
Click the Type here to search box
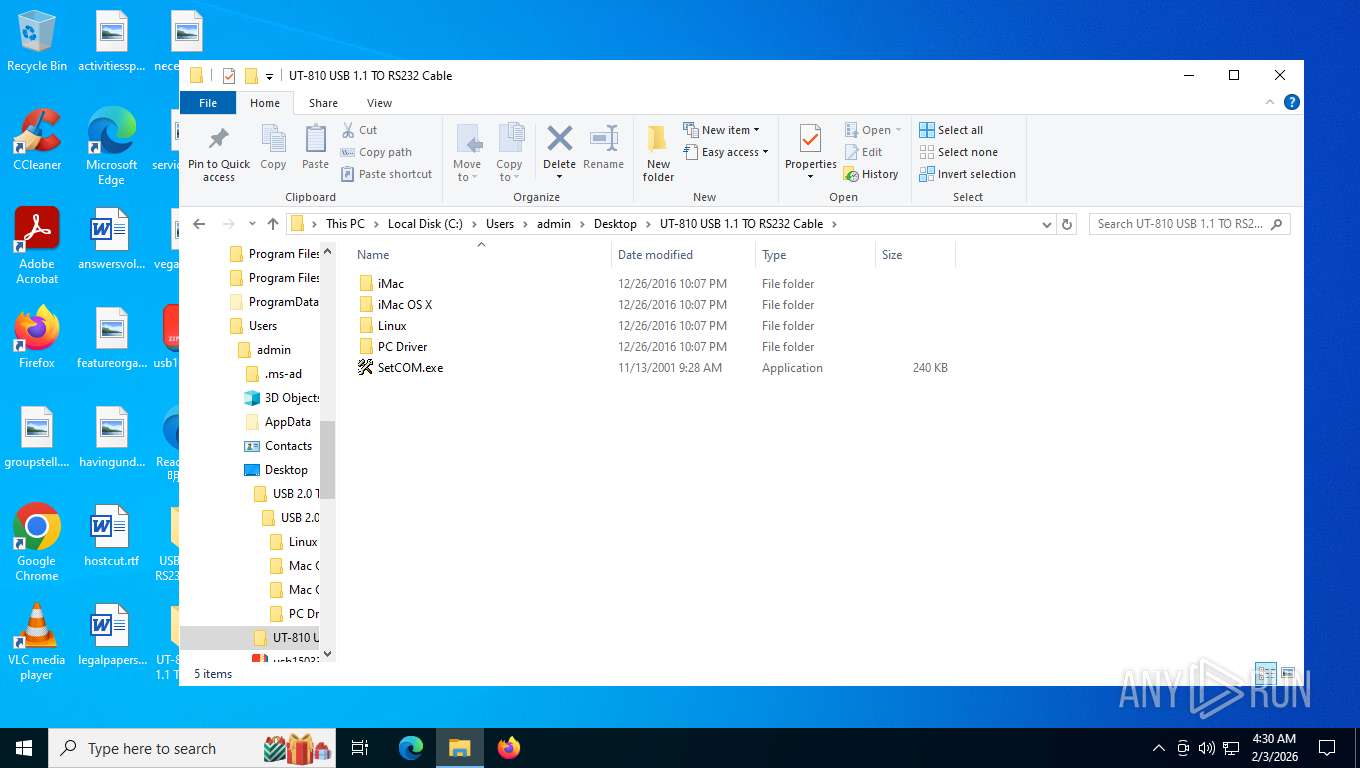click(x=191, y=747)
